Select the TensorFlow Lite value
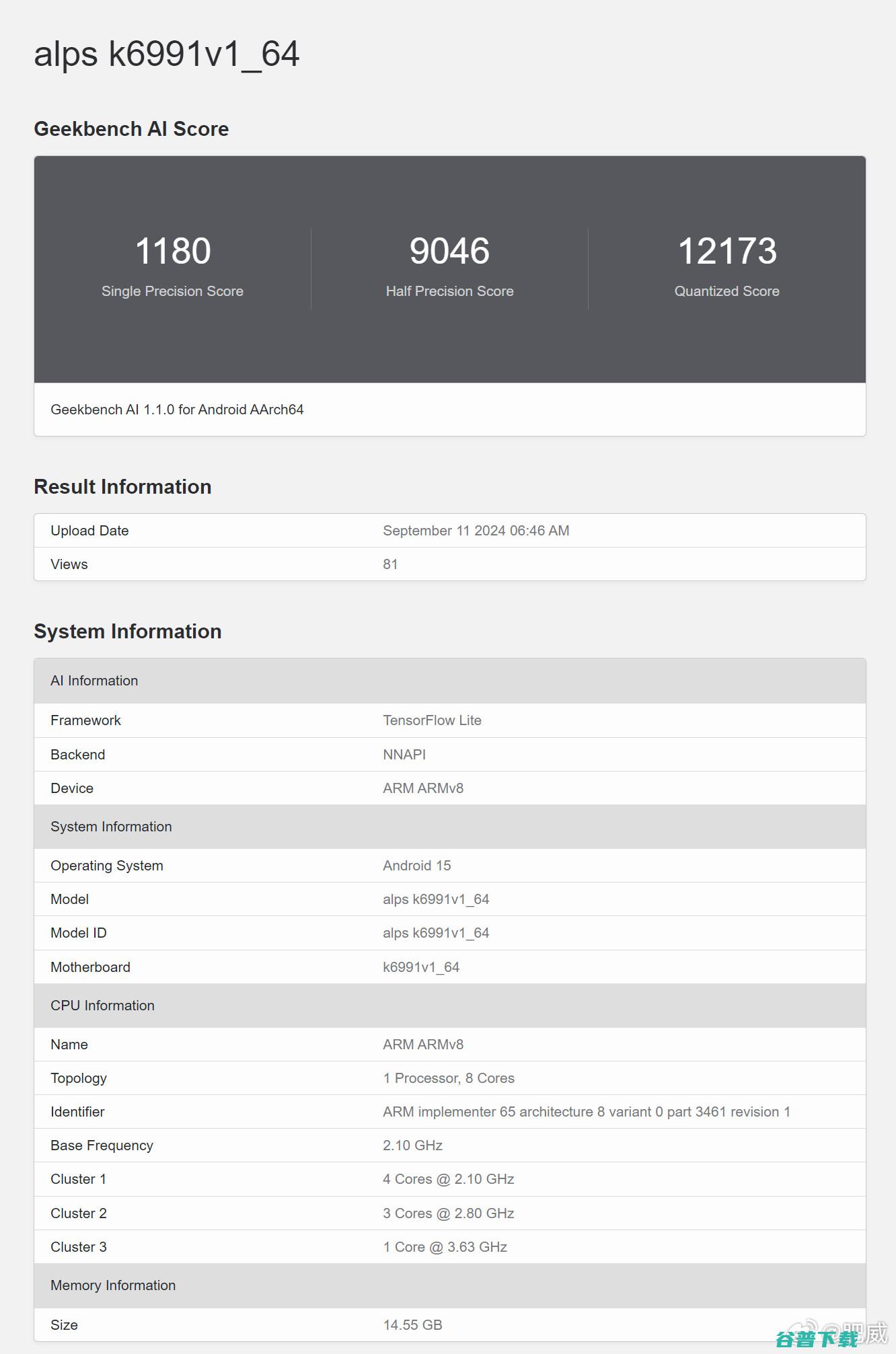Screen dimensions: 896x1354 pyautogui.click(x=432, y=720)
